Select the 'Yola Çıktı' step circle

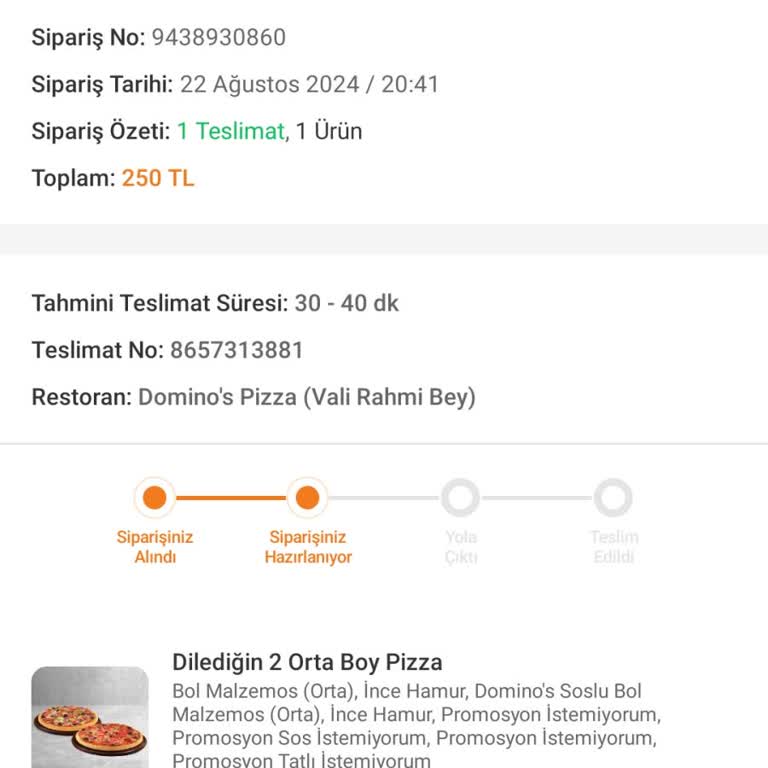click(x=460, y=498)
